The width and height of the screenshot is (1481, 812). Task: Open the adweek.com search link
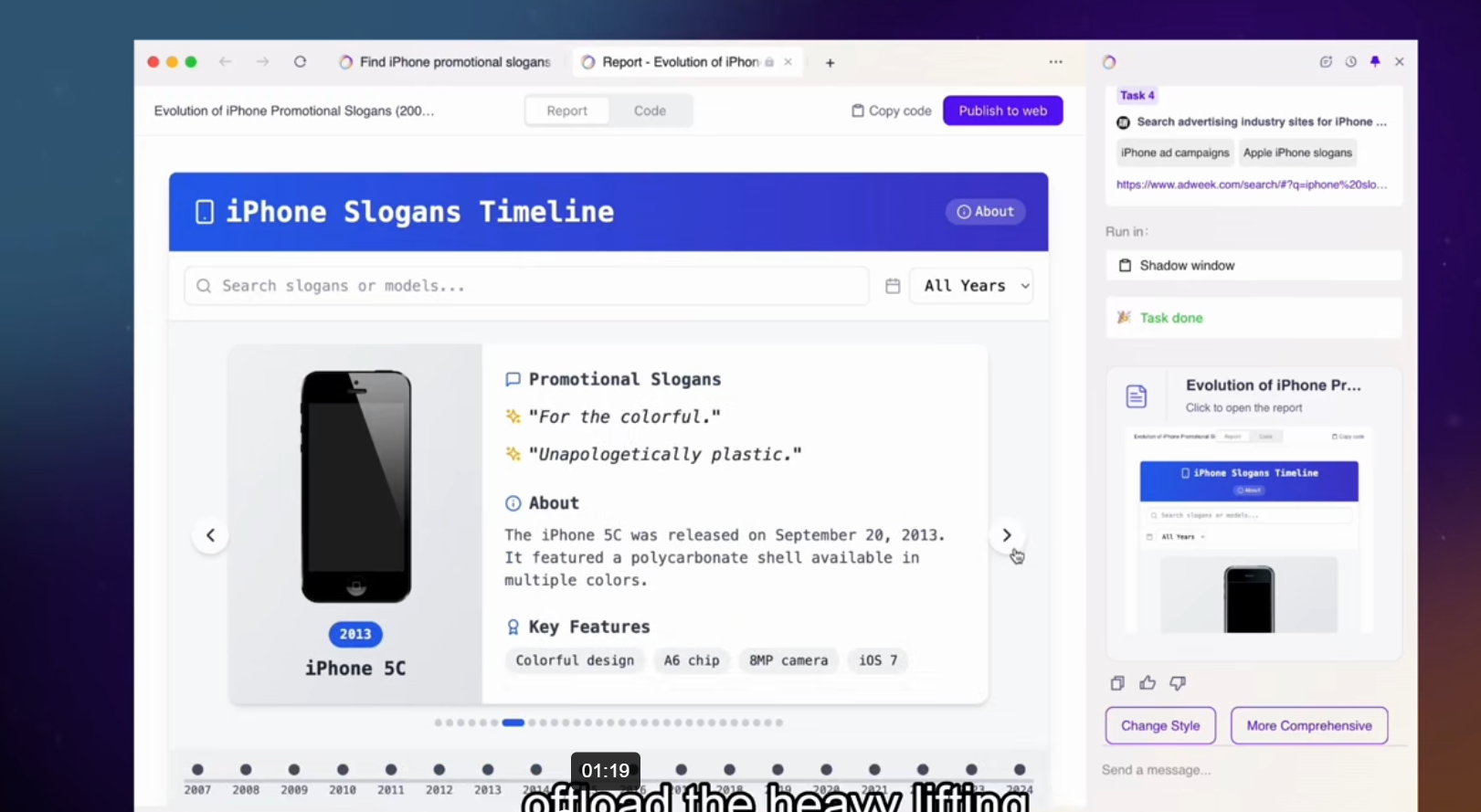(1252, 185)
